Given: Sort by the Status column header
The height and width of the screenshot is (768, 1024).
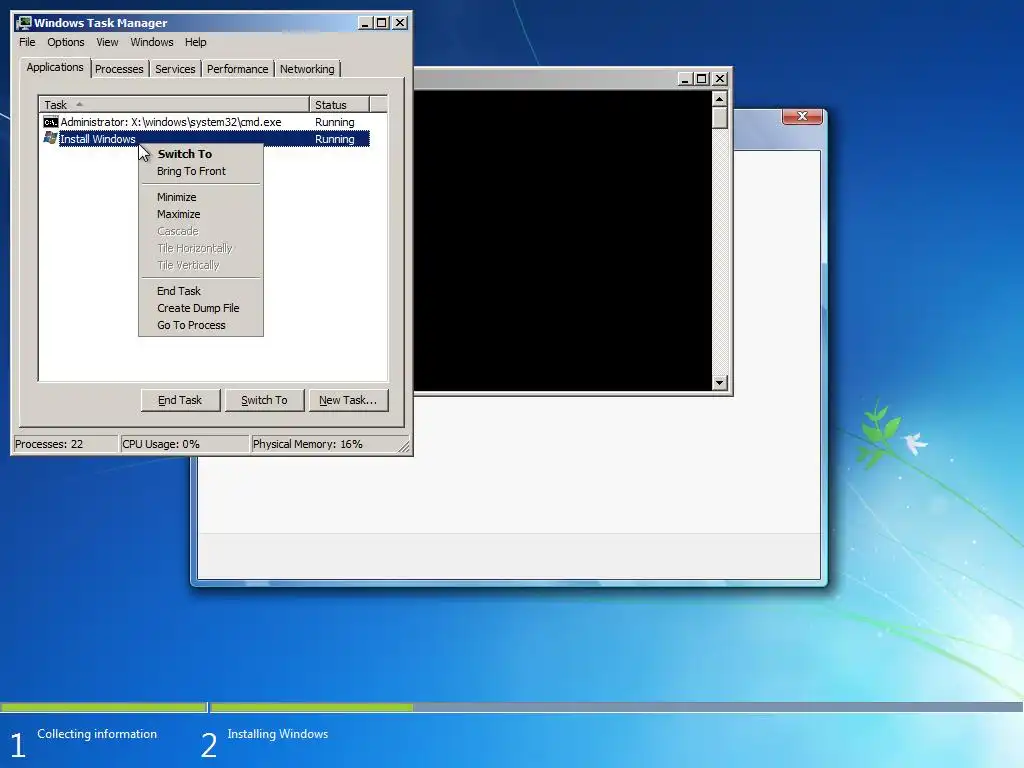Looking at the screenshot, I should [340, 104].
